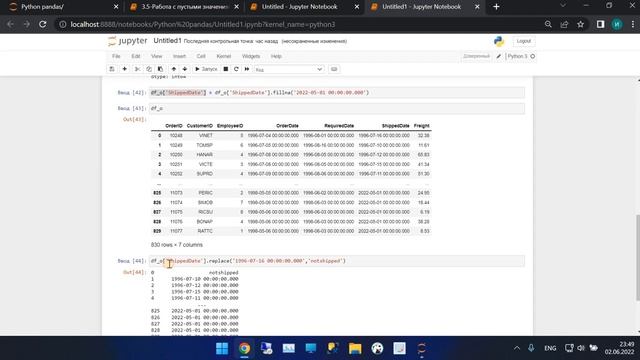Open the tab search chevron
640x360 pixels.
pos(563,6)
